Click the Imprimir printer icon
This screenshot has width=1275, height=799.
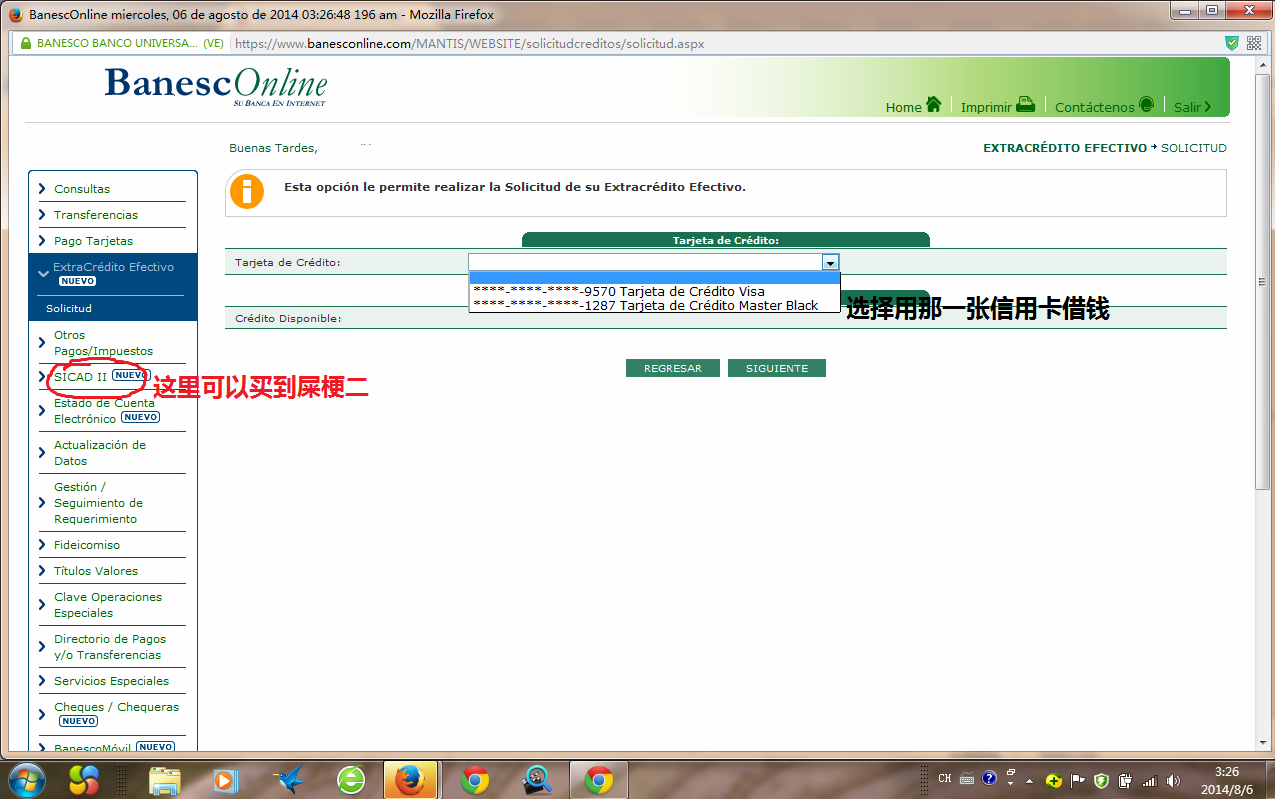coord(1025,105)
